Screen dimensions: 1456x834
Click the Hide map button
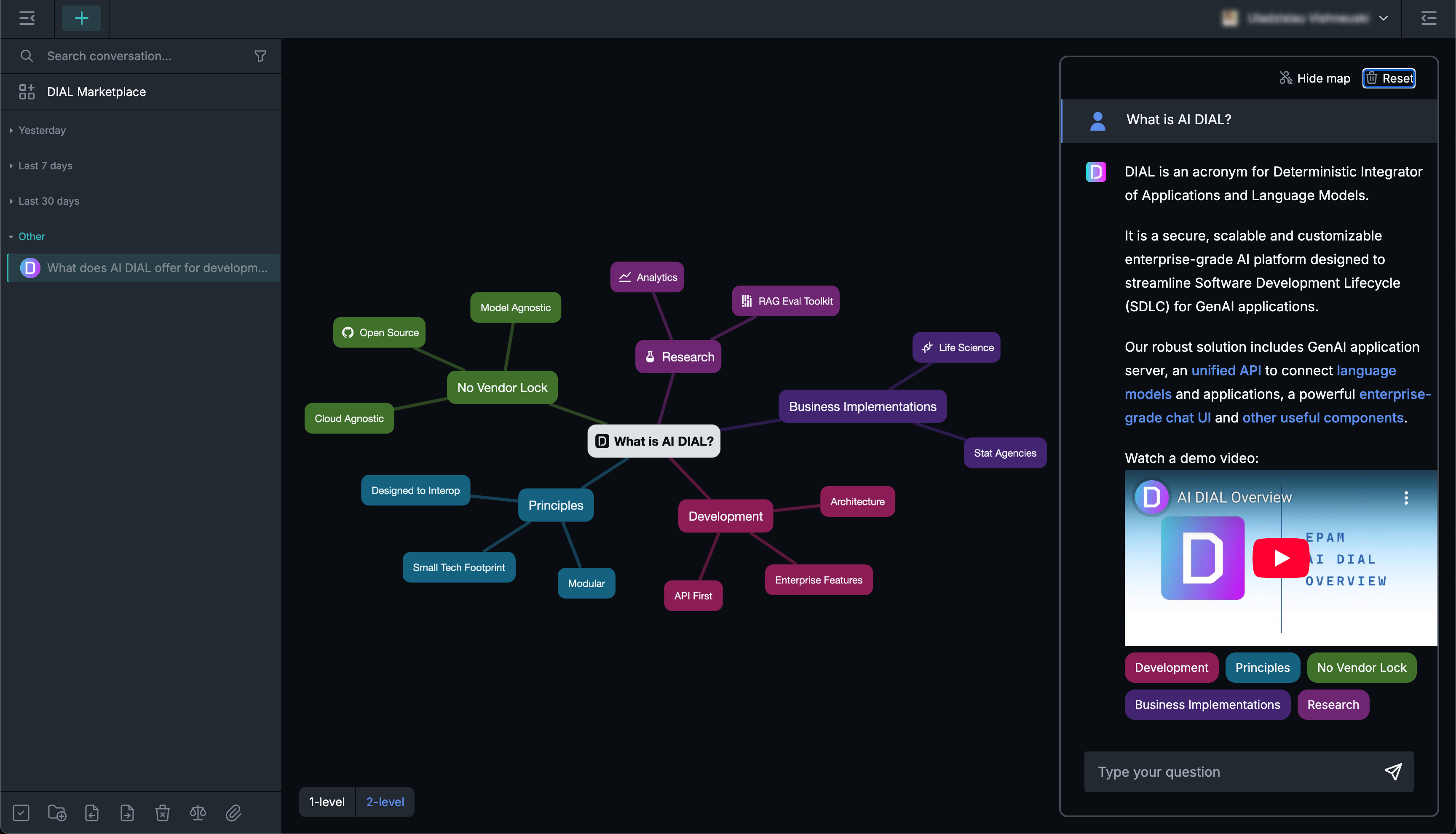tap(1314, 78)
